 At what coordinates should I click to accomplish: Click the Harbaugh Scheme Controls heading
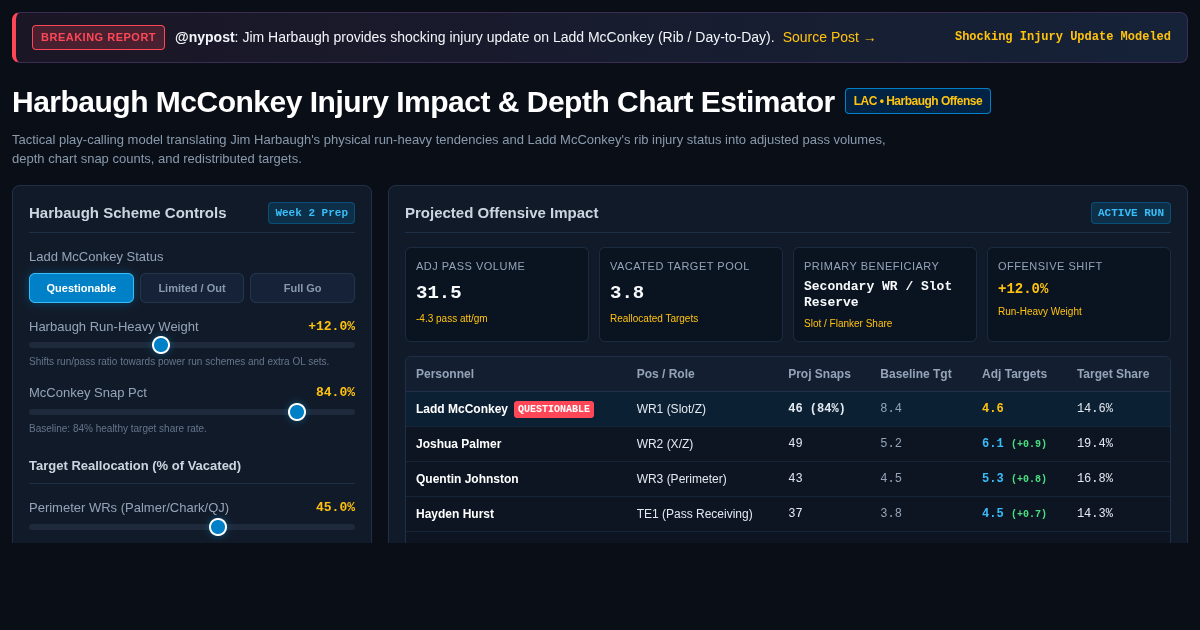128,212
